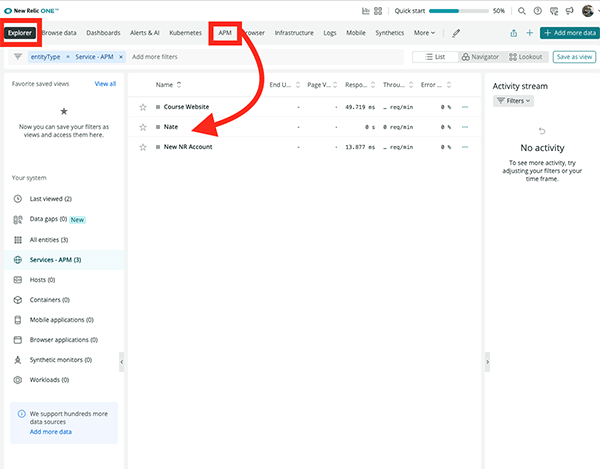Click the pencil edit navigation icon
This screenshot has width=600, height=469.
(456, 33)
